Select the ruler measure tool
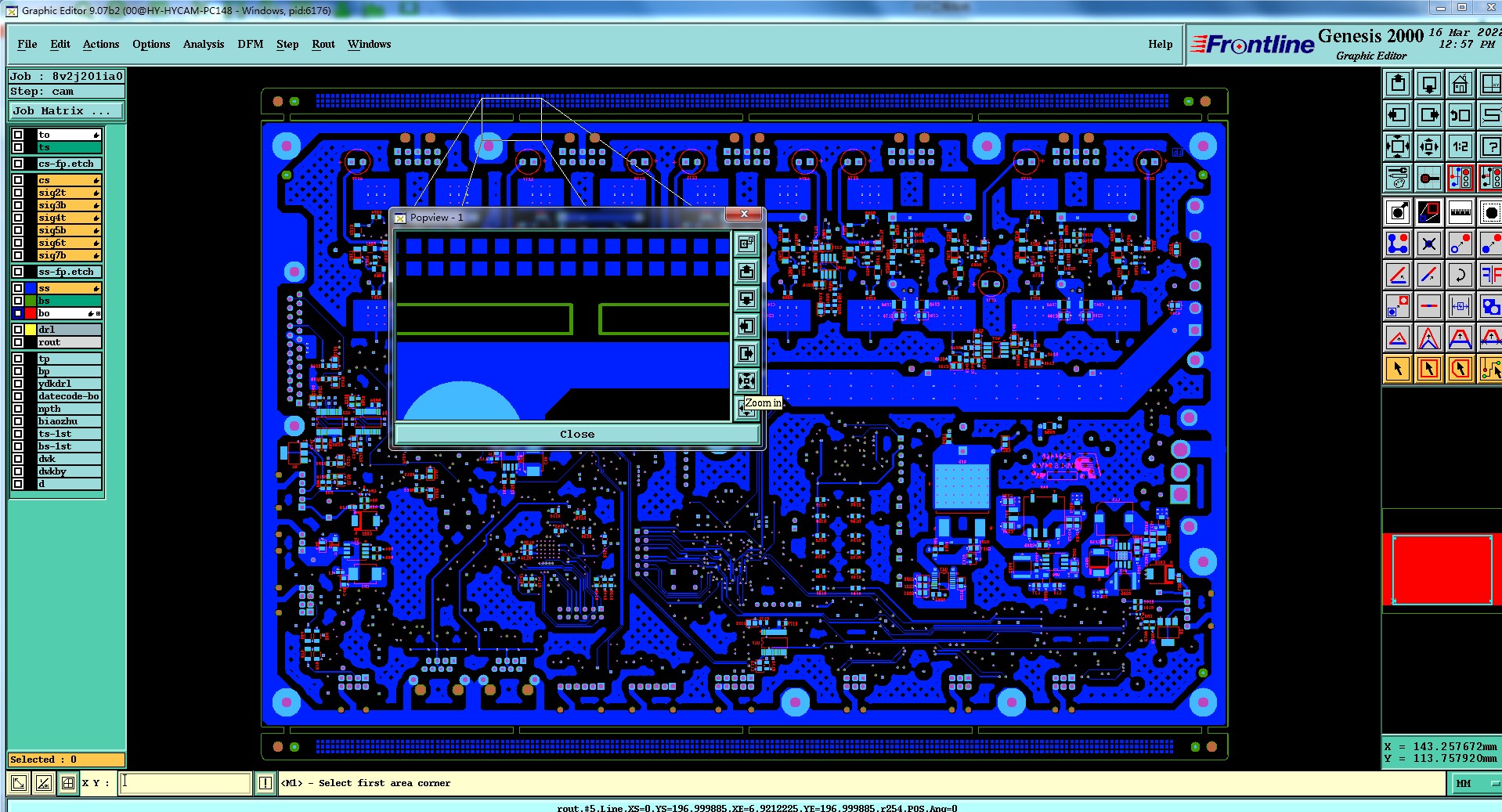The height and width of the screenshot is (812, 1502). click(x=1460, y=211)
